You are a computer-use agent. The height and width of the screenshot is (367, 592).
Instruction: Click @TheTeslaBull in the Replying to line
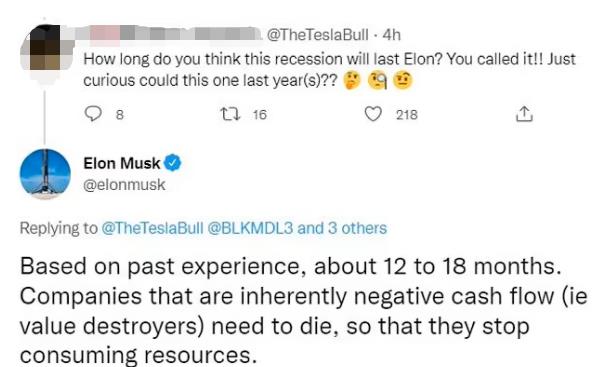click(153, 228)
